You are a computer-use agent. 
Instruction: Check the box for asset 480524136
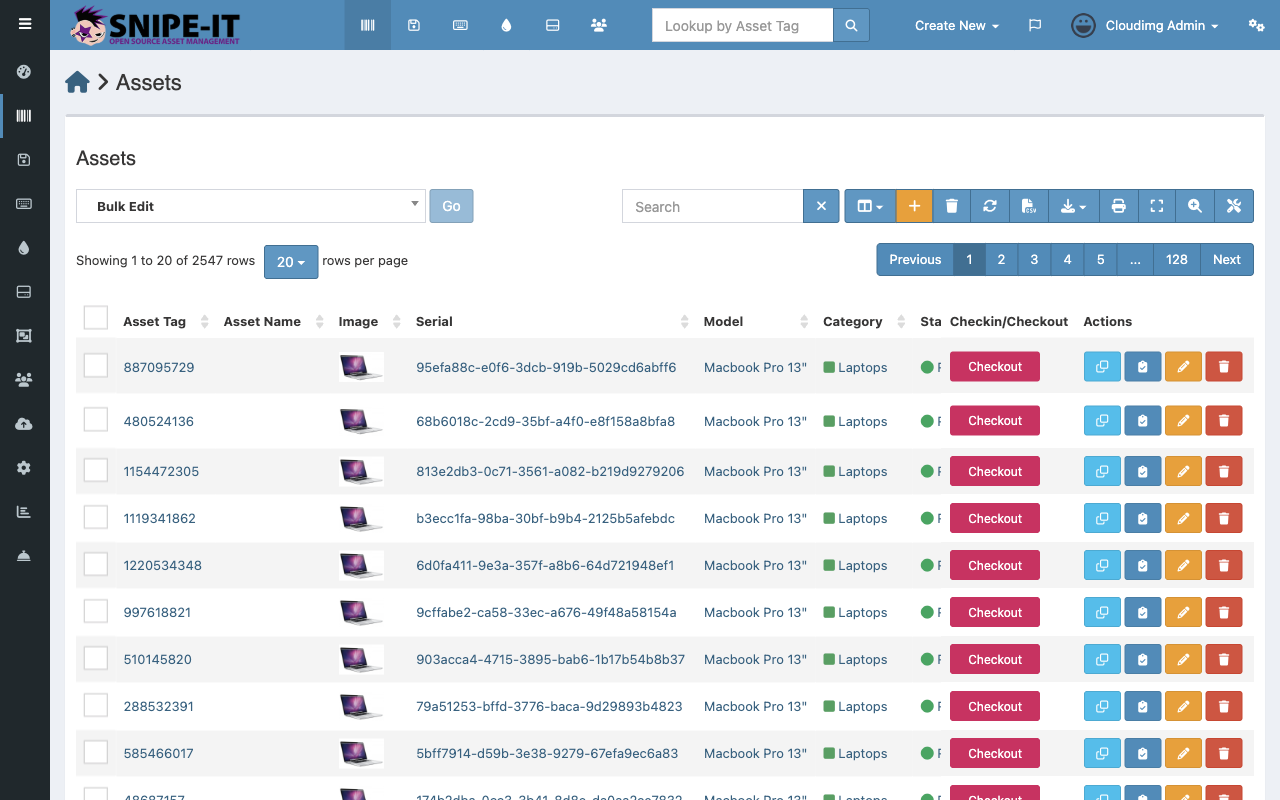point(96,419)
